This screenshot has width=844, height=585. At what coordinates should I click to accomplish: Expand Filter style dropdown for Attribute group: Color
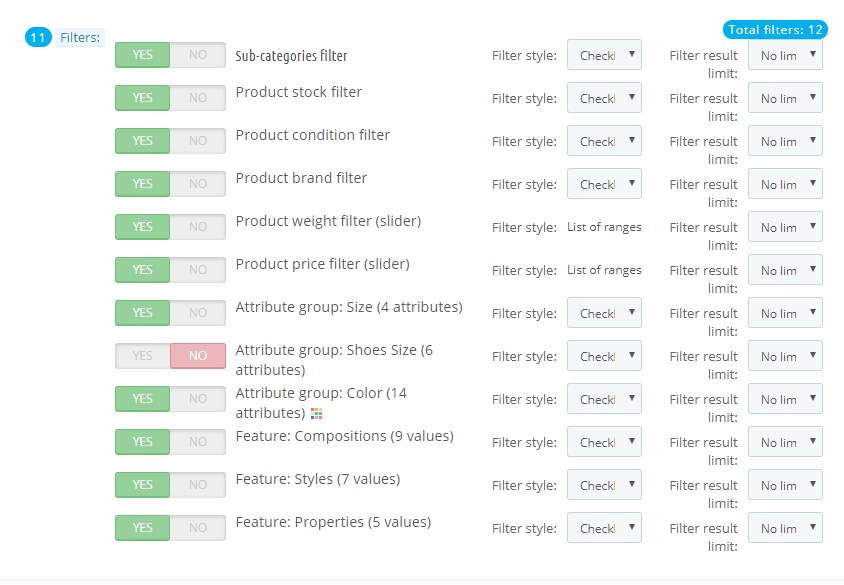click(x=604, y=399)
